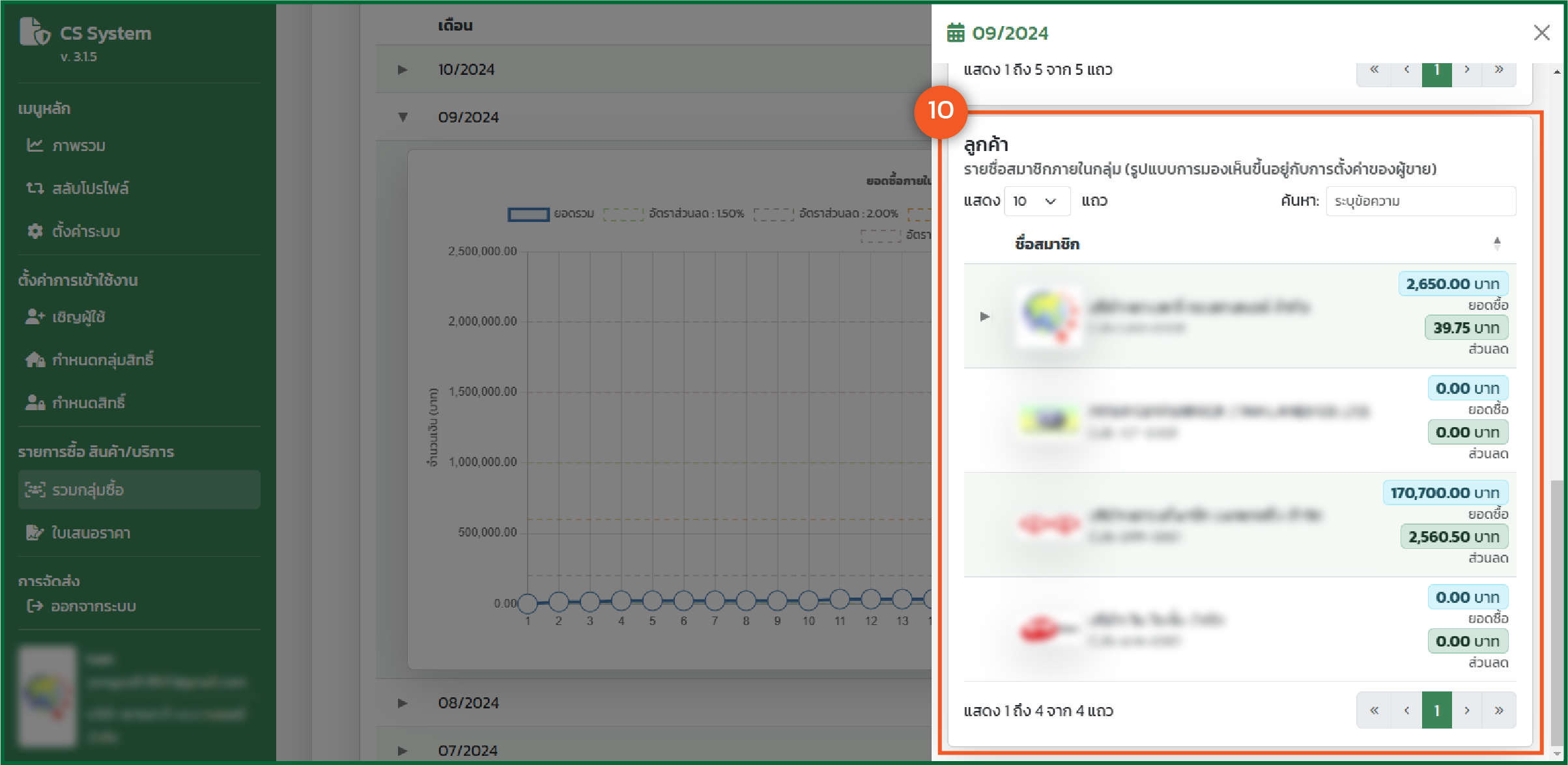The height and width of the screenshot is (765, 1568).
Task: Click the ค้นหา search text field
Action: pos(1420,201)
